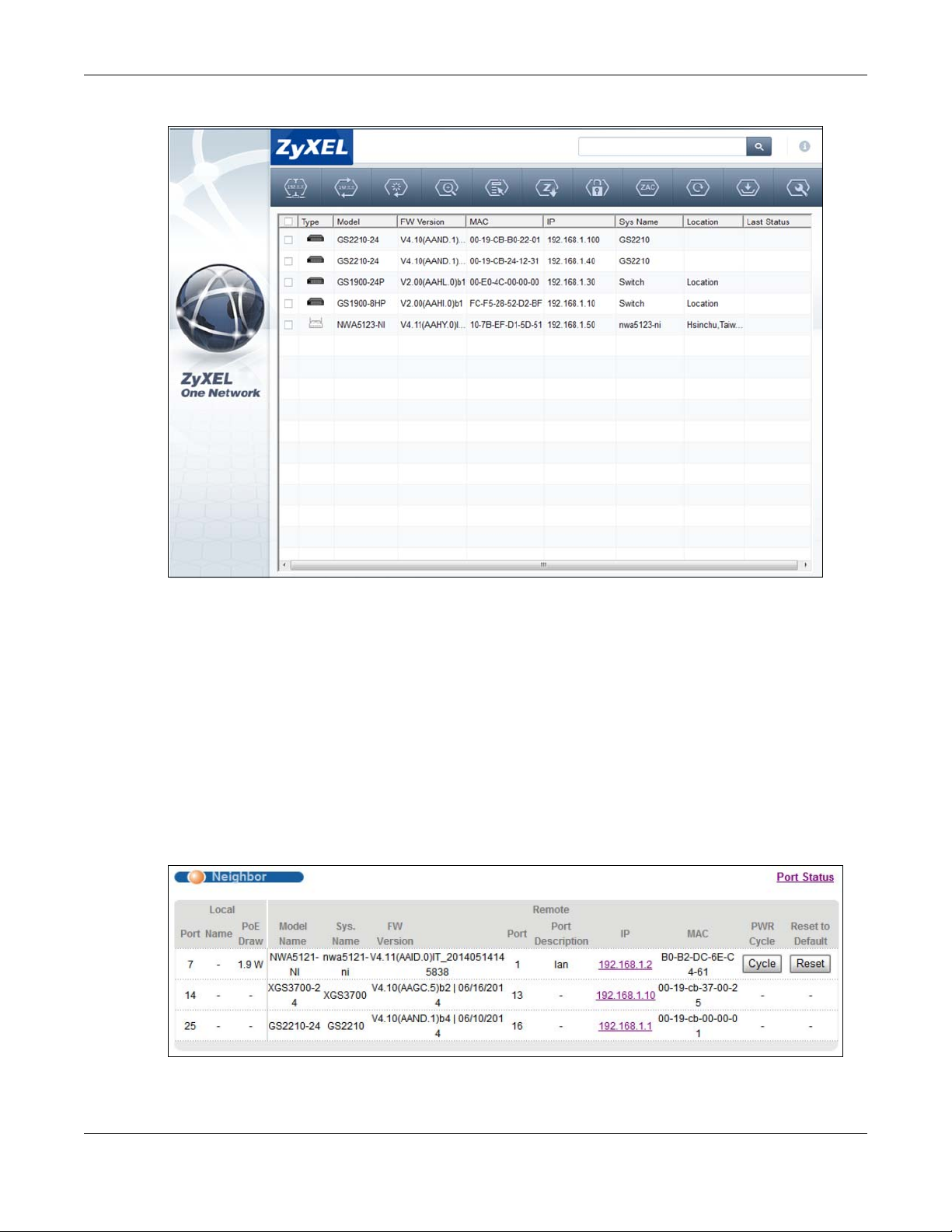This screenshot has width=952, height=1232.
Task: Launch the ZAC toolbar icon
Action: [647, 187]
